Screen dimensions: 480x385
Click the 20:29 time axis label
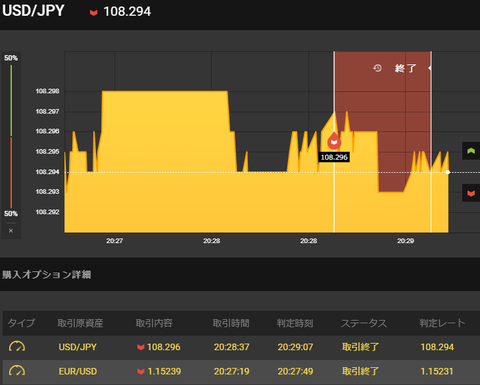[405, 241]
